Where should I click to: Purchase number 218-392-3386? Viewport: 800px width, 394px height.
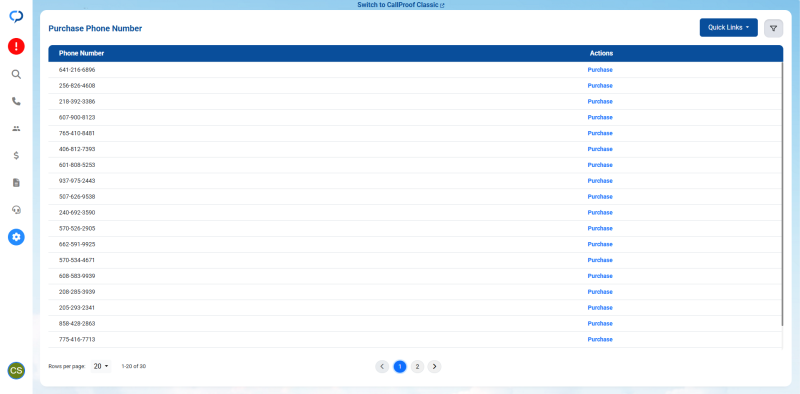pyautogui.click(x=600, y=102)
